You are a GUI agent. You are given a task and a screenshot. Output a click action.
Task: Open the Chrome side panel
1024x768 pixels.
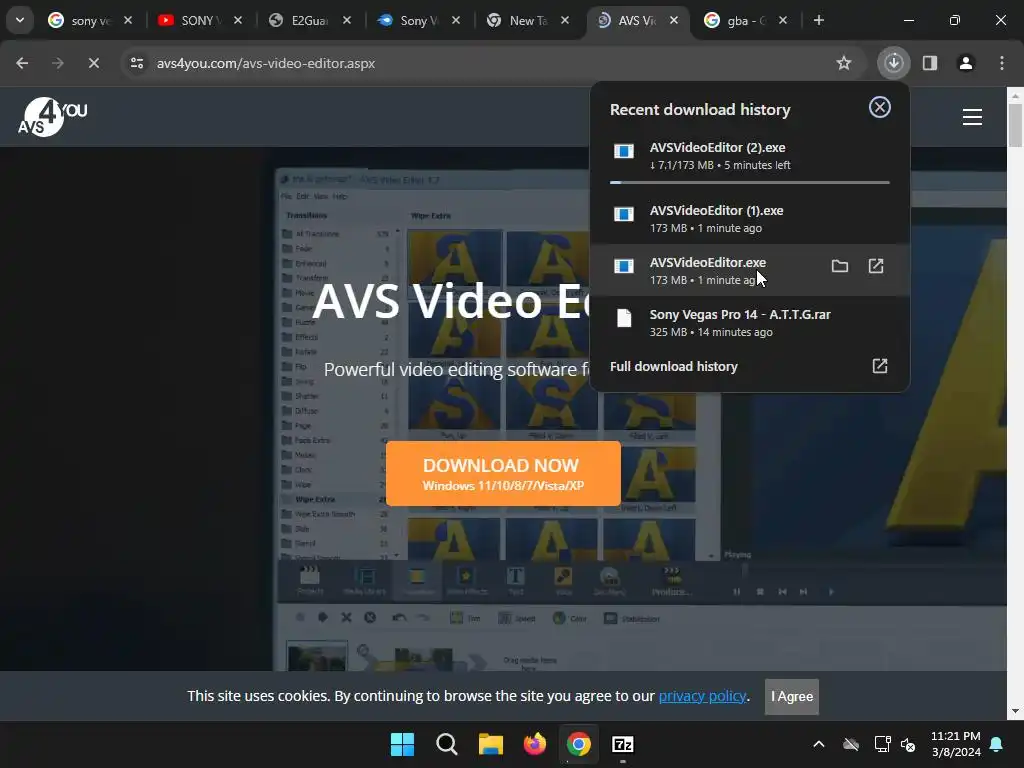tap(930, 63)
